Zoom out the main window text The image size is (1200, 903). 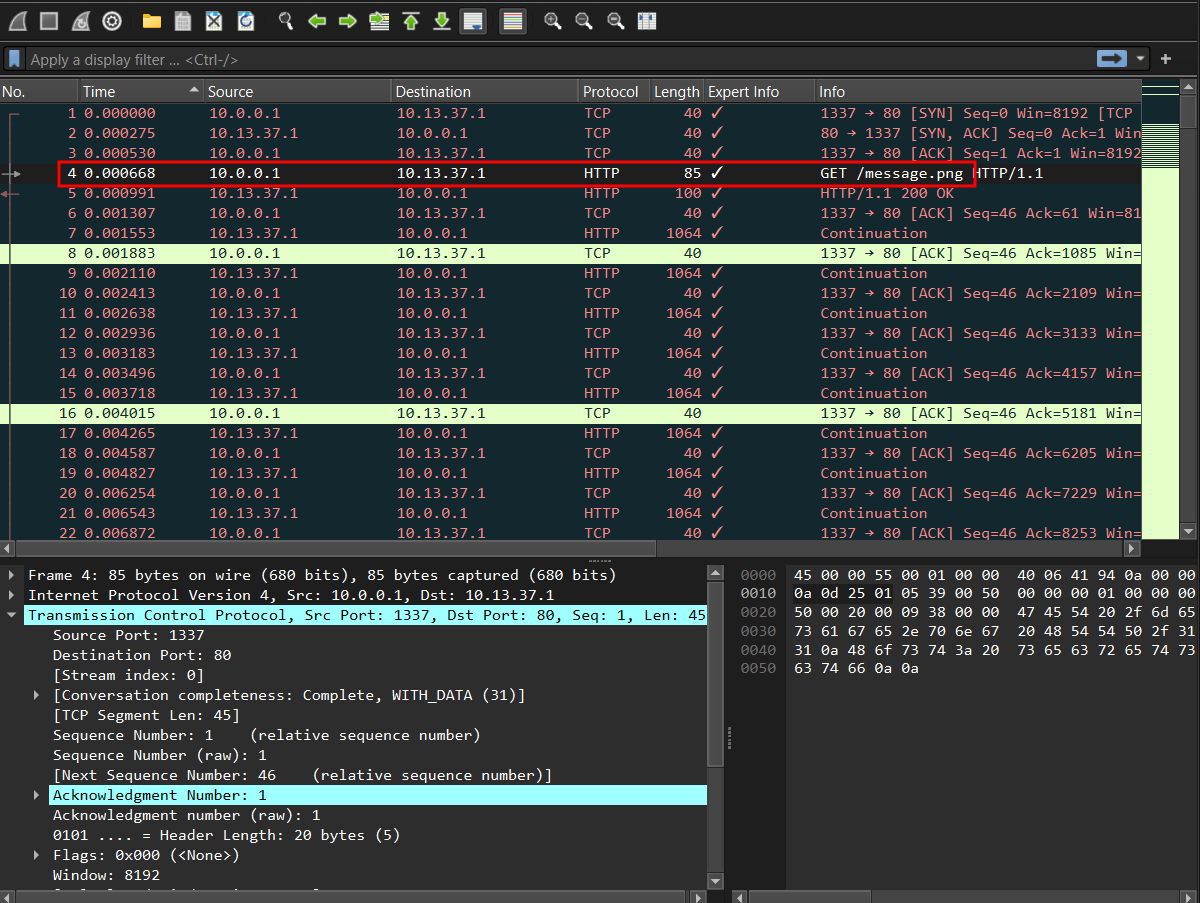(x=584, y=20)
